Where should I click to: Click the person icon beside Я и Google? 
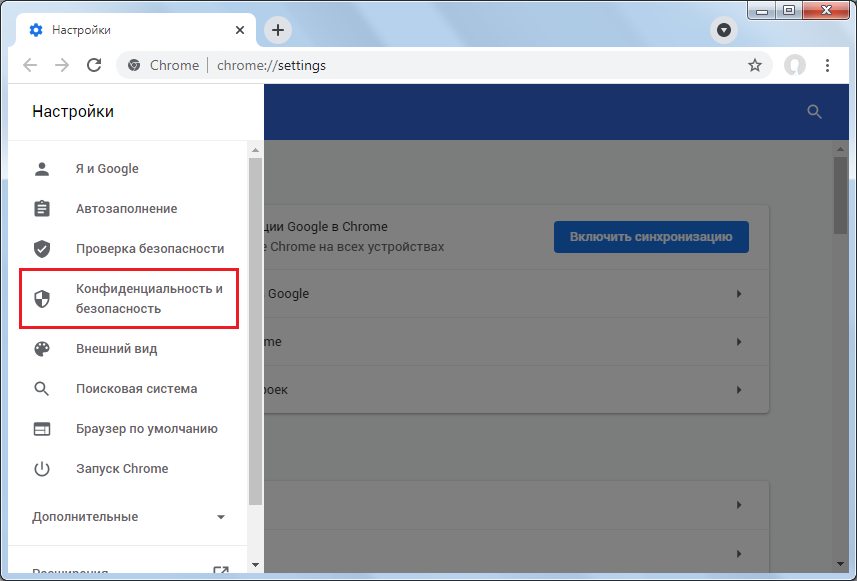click(42, 168)
